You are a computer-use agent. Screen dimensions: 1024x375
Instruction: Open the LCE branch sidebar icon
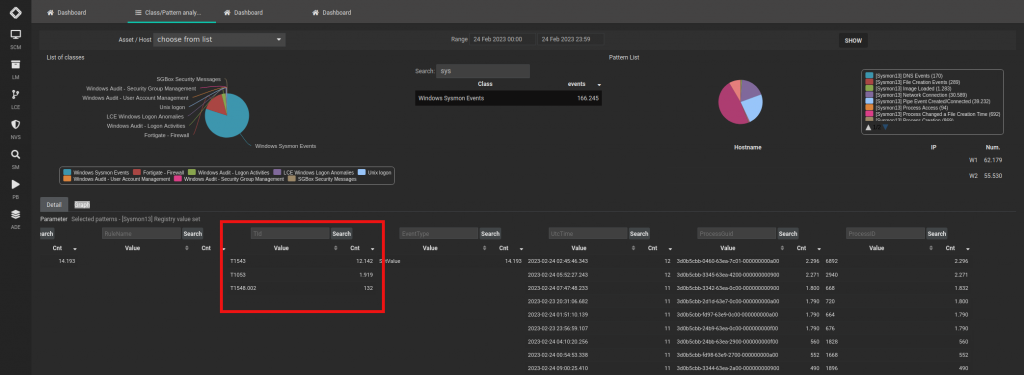click(16, 94)
